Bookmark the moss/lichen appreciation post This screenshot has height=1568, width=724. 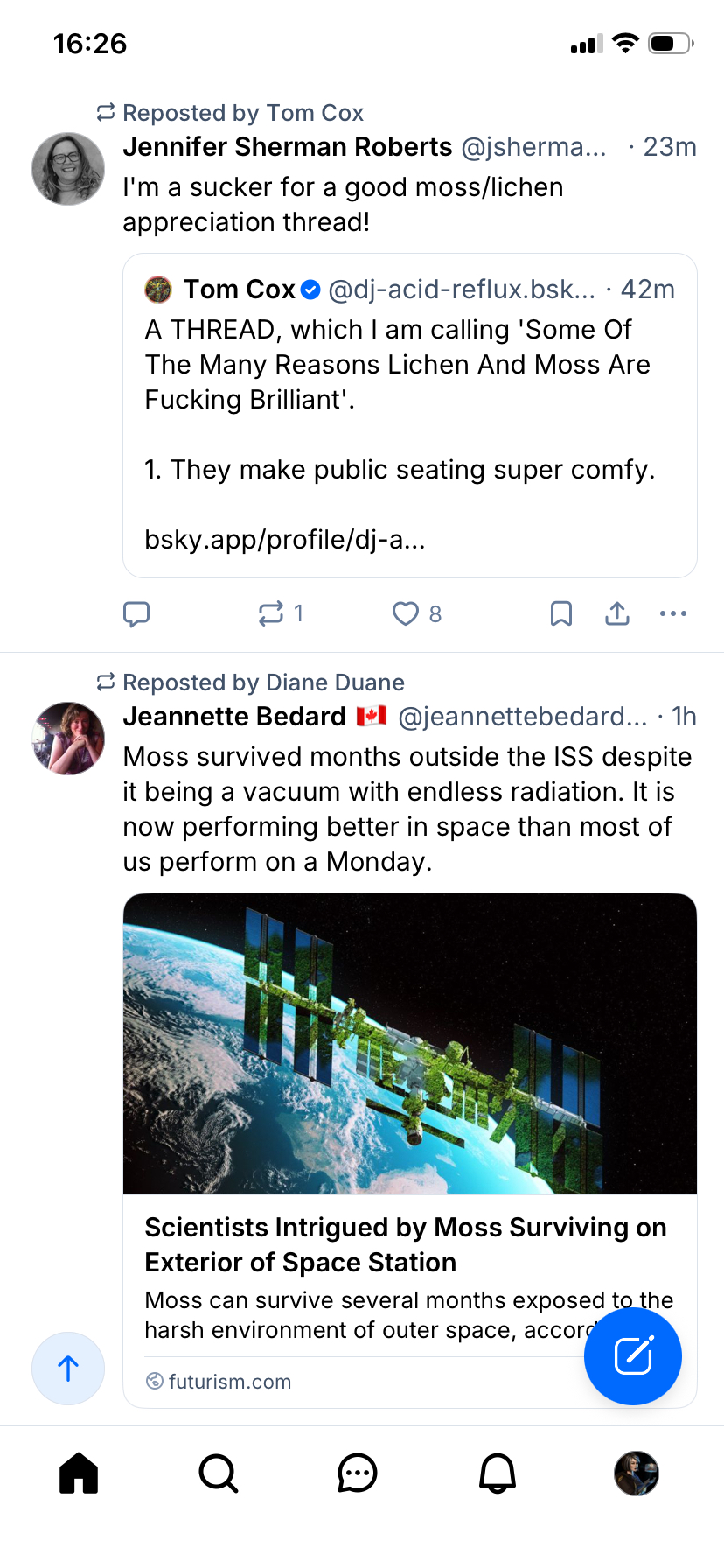(x=561, y=614)
